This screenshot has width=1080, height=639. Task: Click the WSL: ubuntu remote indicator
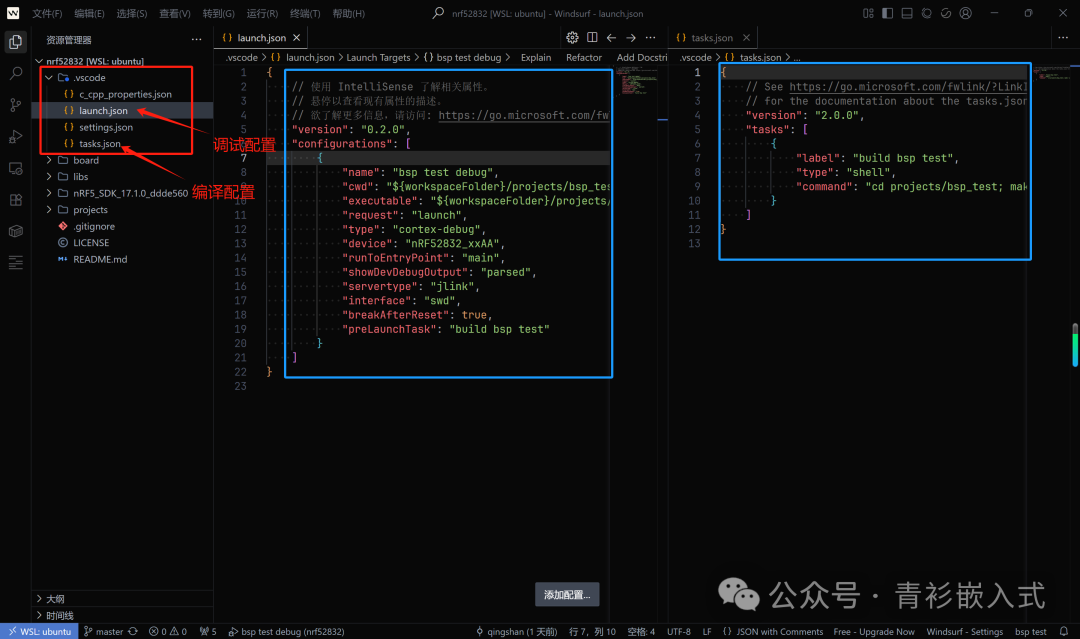[x=38, y=631]
